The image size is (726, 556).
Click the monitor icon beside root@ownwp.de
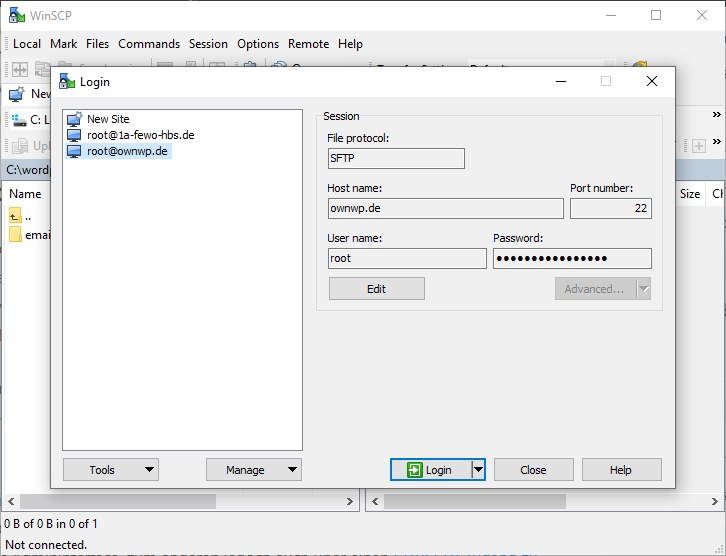[74, 151]
